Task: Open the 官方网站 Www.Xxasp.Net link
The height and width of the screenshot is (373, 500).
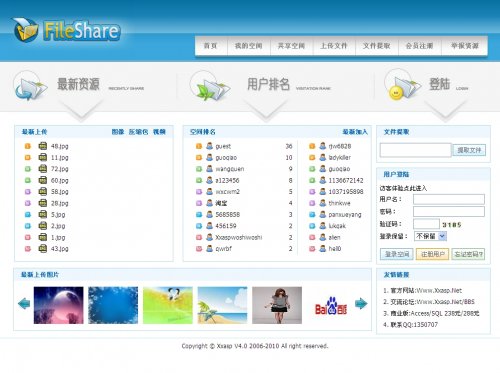Action: [x=426, y=290]
